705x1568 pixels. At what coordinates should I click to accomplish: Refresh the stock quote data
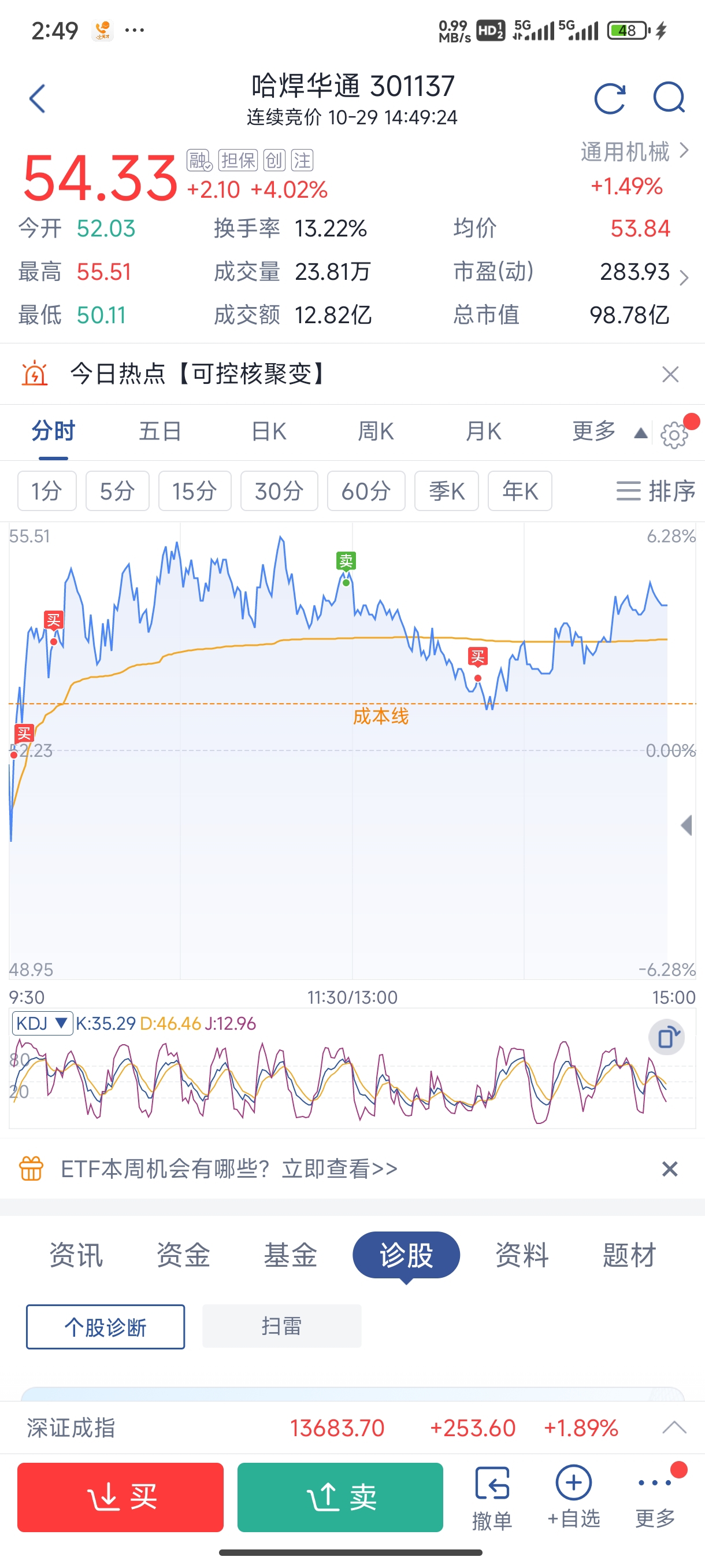pos(610,99)
